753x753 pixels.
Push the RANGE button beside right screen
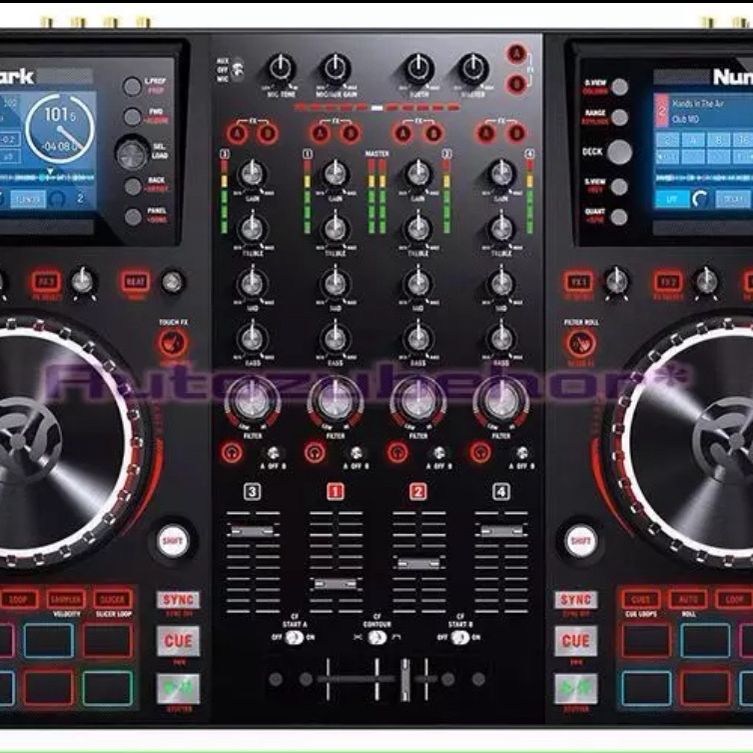point(619,117)
